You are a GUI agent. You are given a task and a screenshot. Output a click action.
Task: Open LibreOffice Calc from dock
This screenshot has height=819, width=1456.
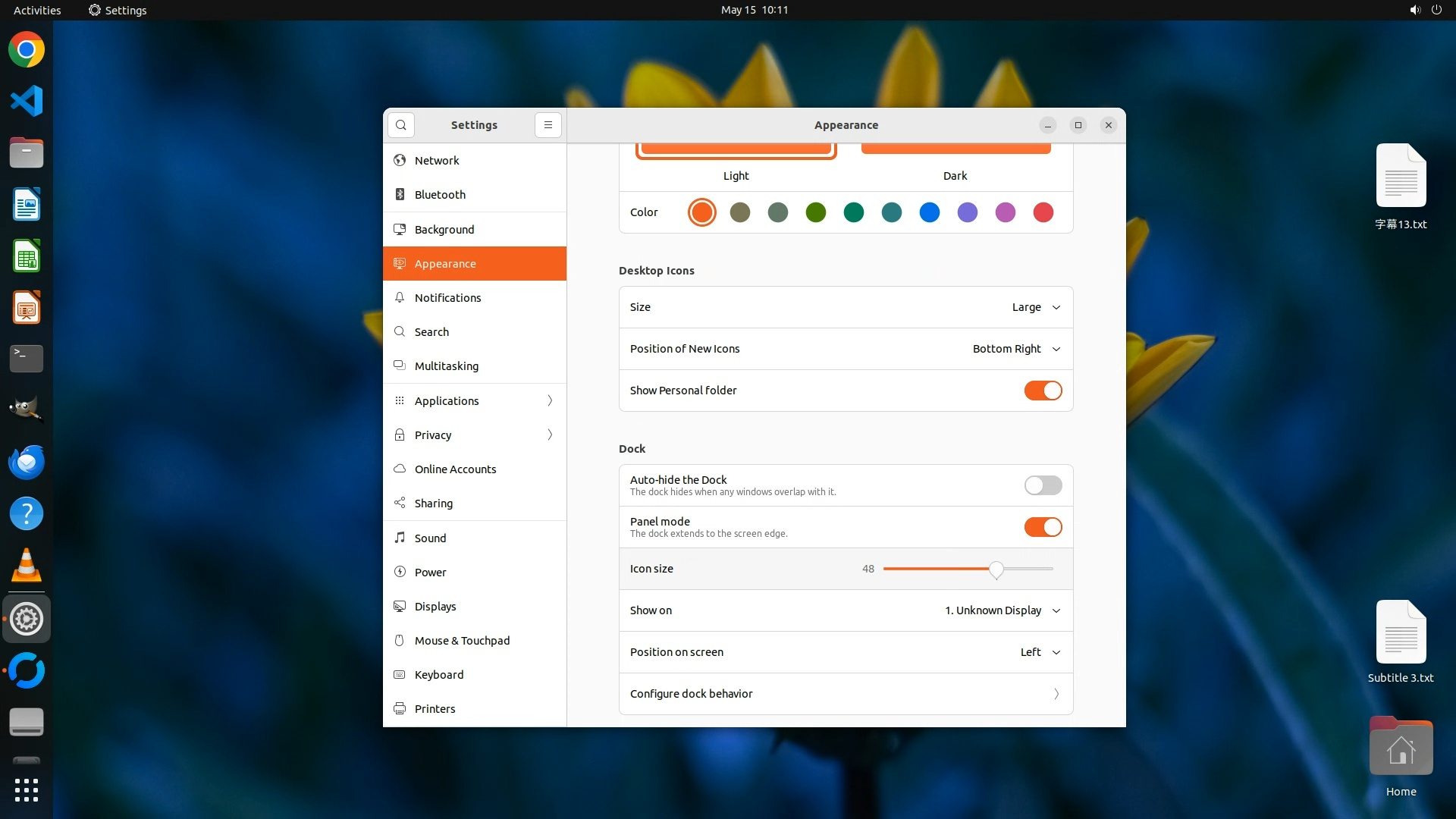point(27,256)
